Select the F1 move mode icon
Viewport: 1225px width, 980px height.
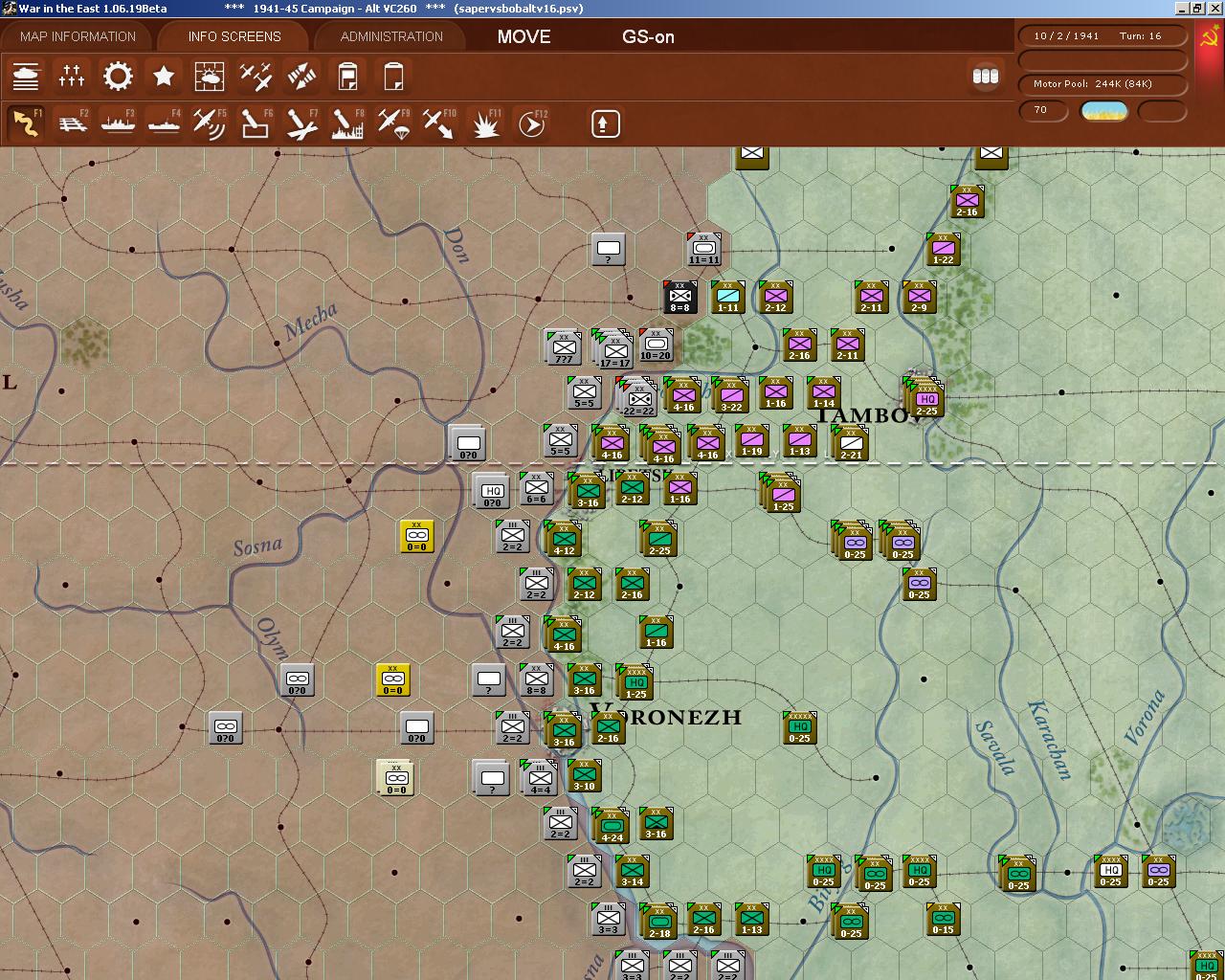coord(26,123)
